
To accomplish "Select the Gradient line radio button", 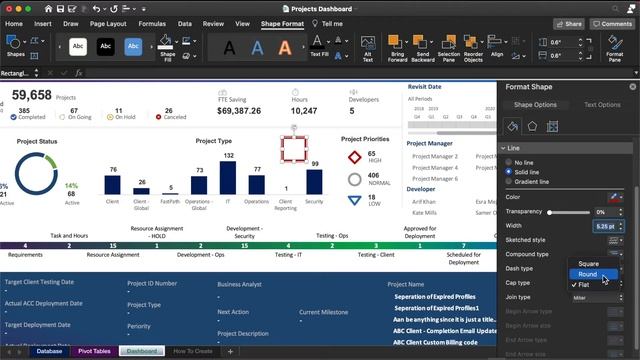I will pos(509,181).
